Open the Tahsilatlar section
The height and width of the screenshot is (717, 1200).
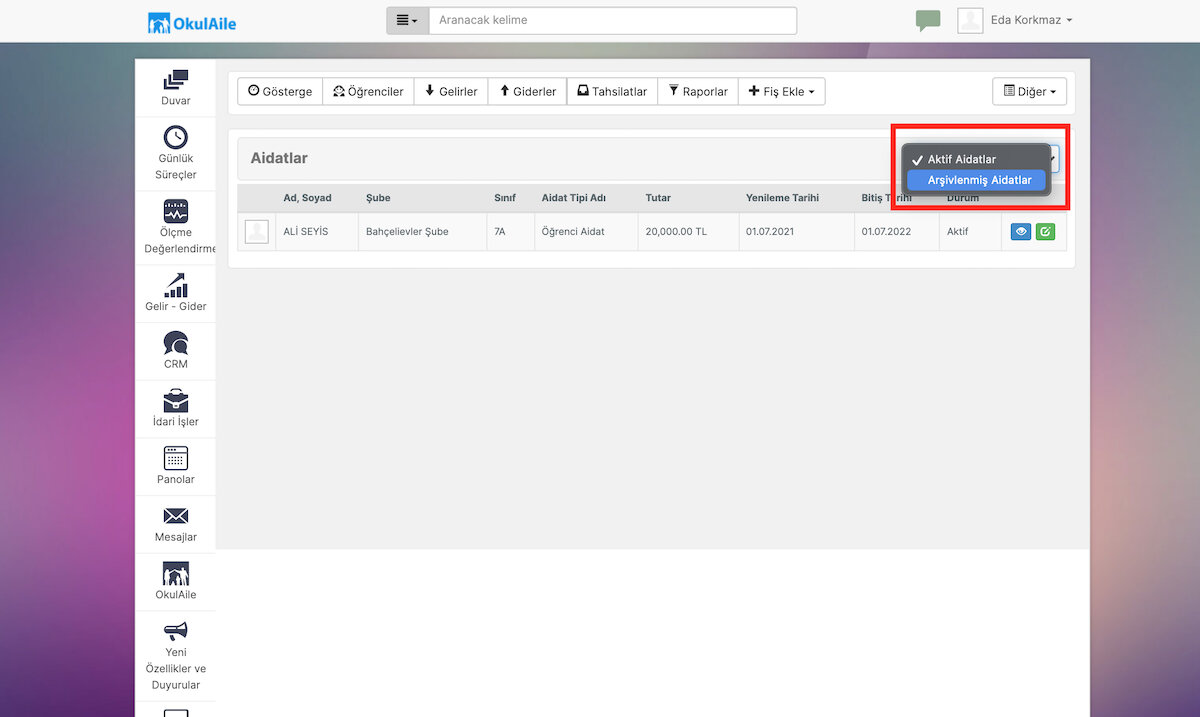tap(612, 92)
